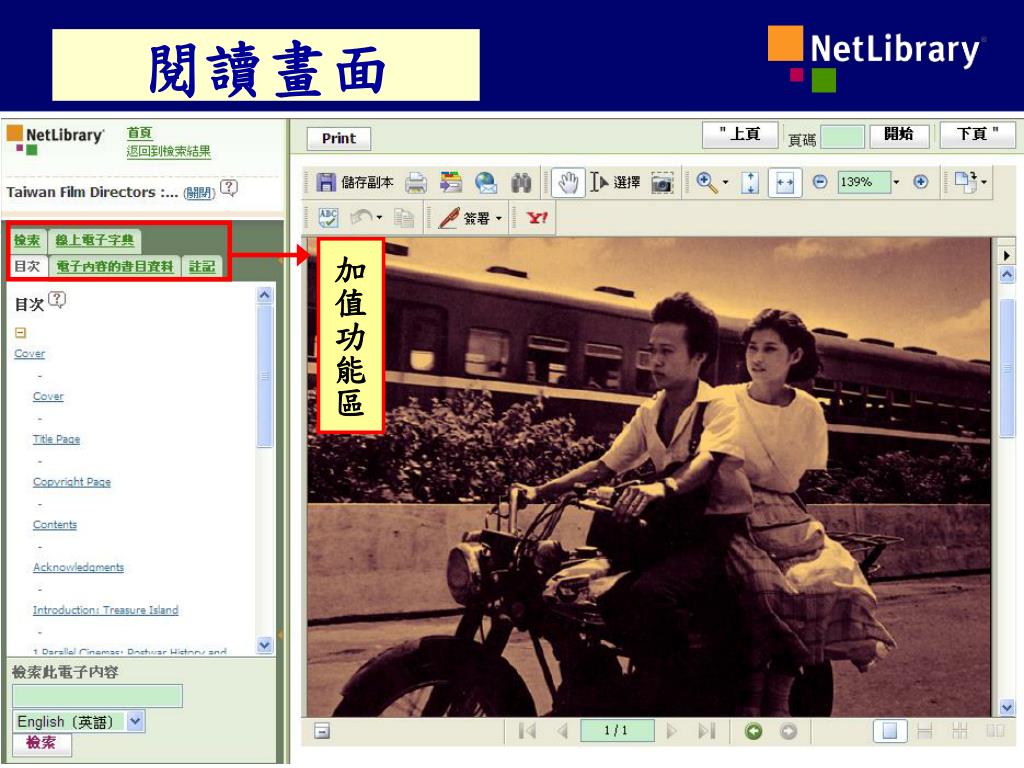This screenshot has width=1024, height=768.
Task: Click the help icon beside 目次 heading
Action: pyautogui.click(x=57, y=300)
